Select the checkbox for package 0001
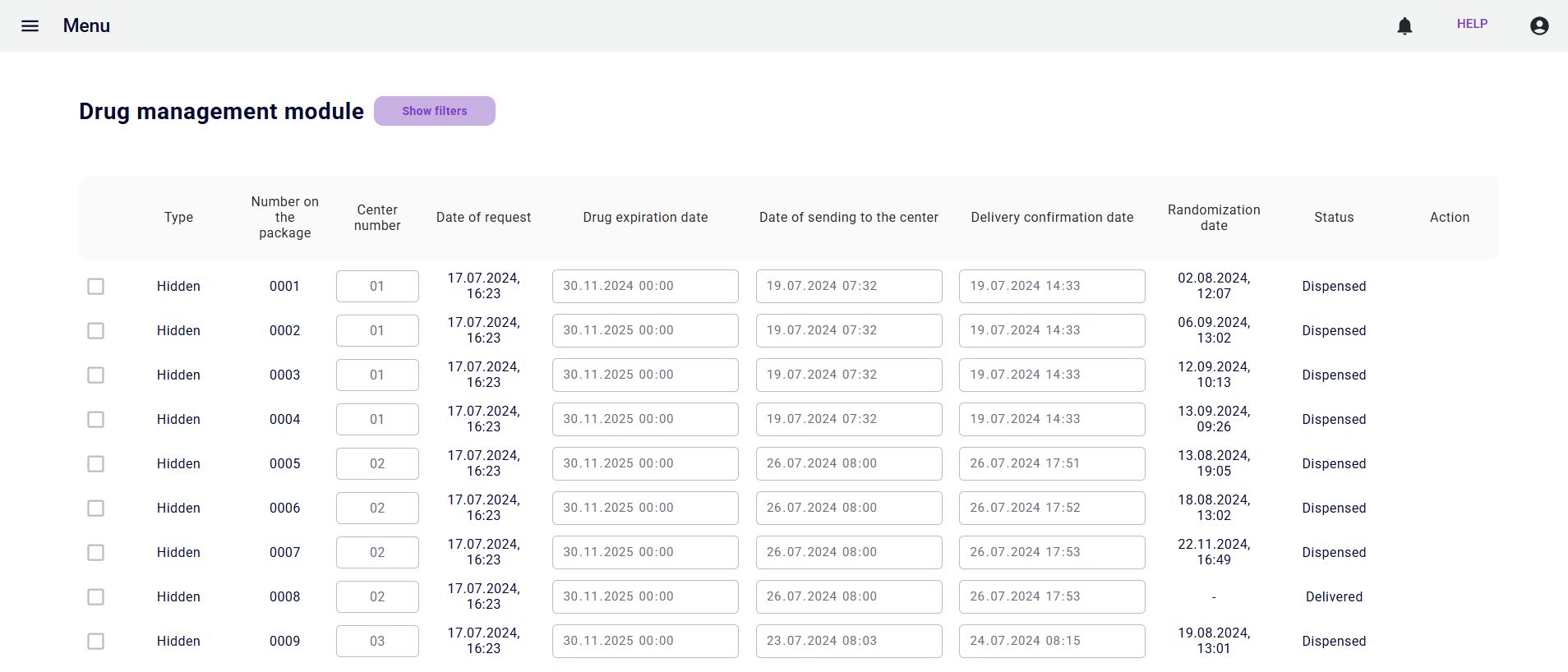 96,286
